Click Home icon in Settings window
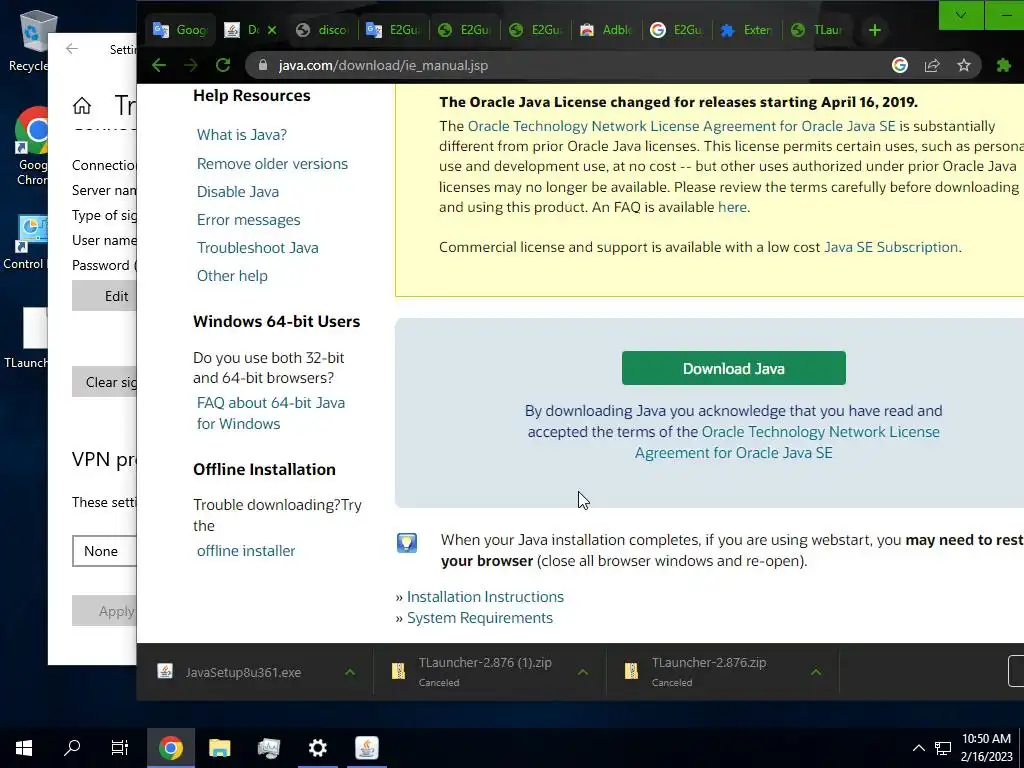 click(x=82, y=105)
